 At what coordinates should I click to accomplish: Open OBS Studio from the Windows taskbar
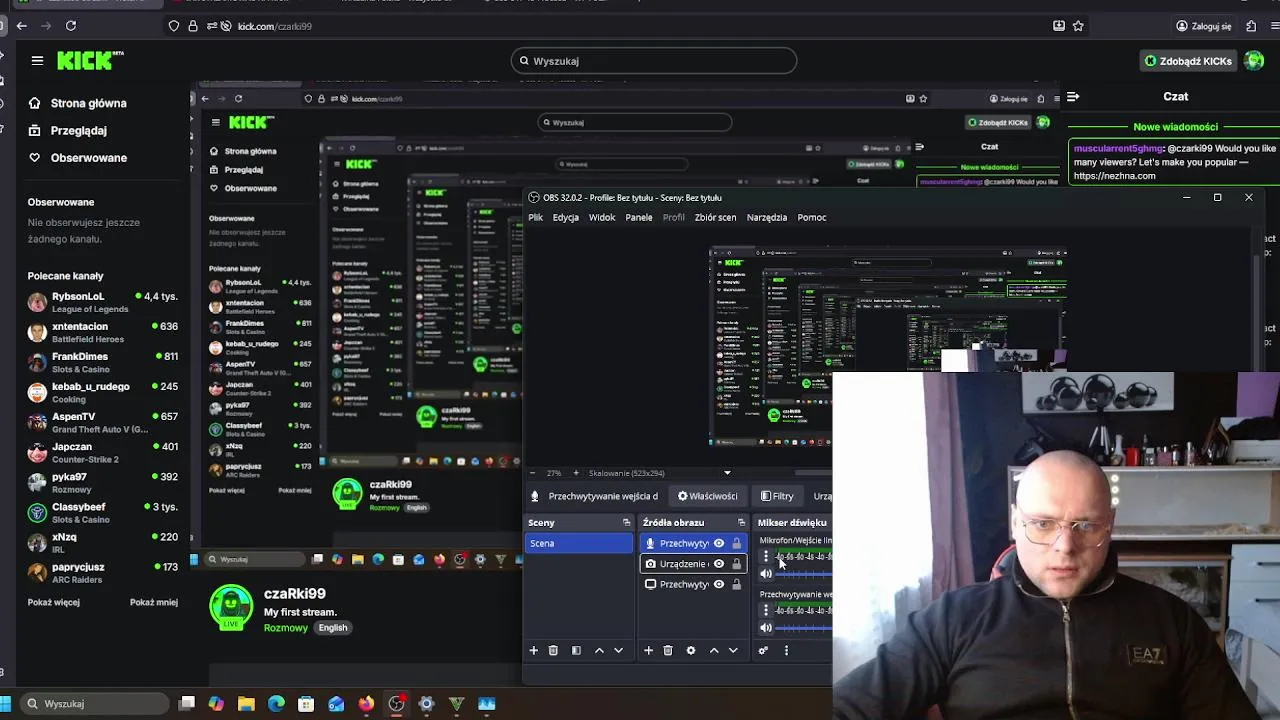396,704
